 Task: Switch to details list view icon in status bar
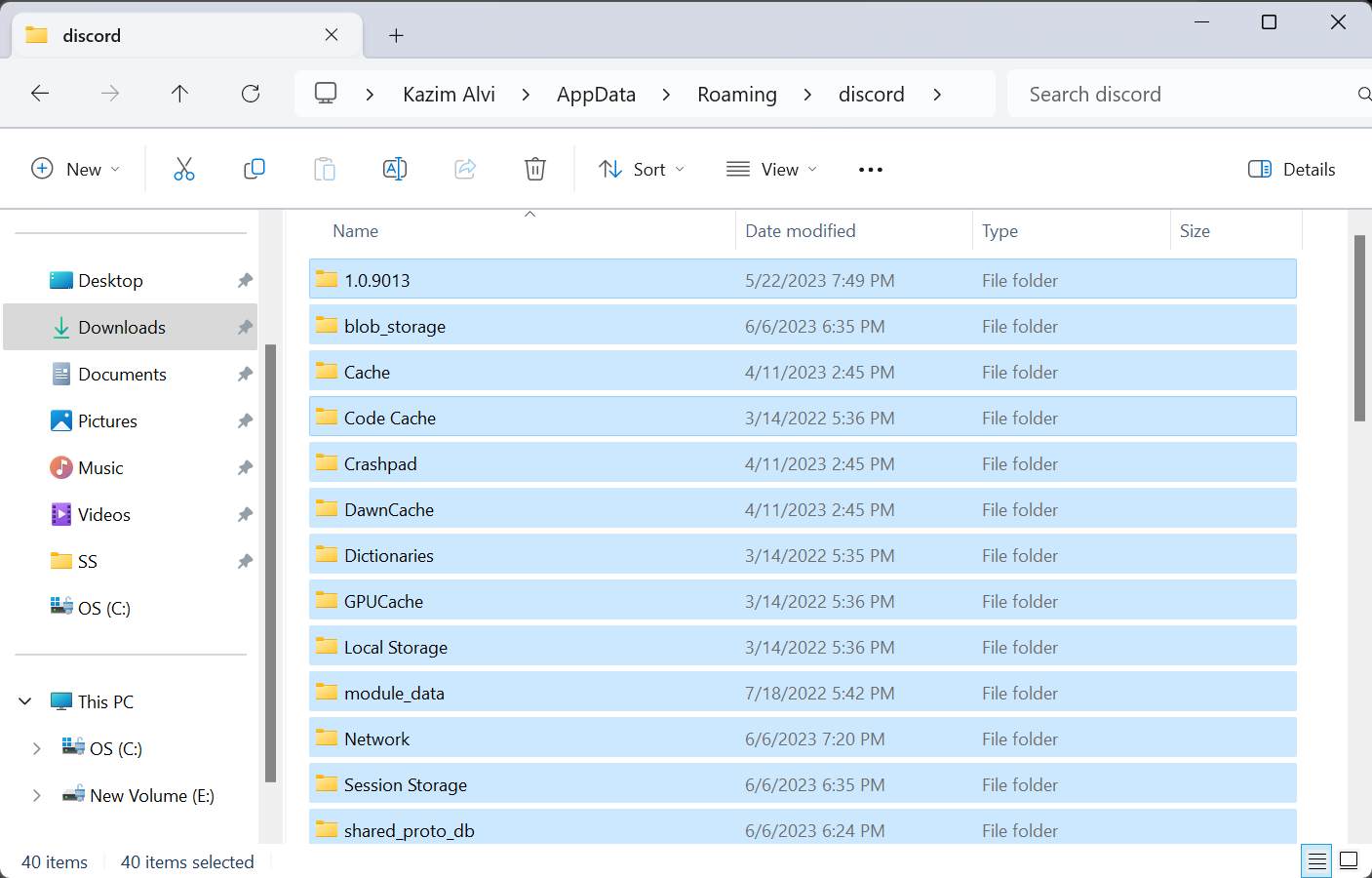pyautogui.click(x=1316, y=860)
